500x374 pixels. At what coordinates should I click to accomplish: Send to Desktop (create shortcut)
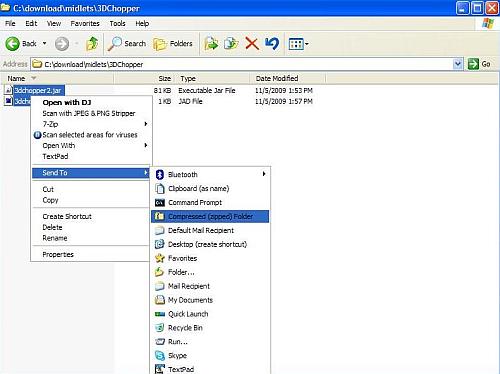tap(210, 244)
